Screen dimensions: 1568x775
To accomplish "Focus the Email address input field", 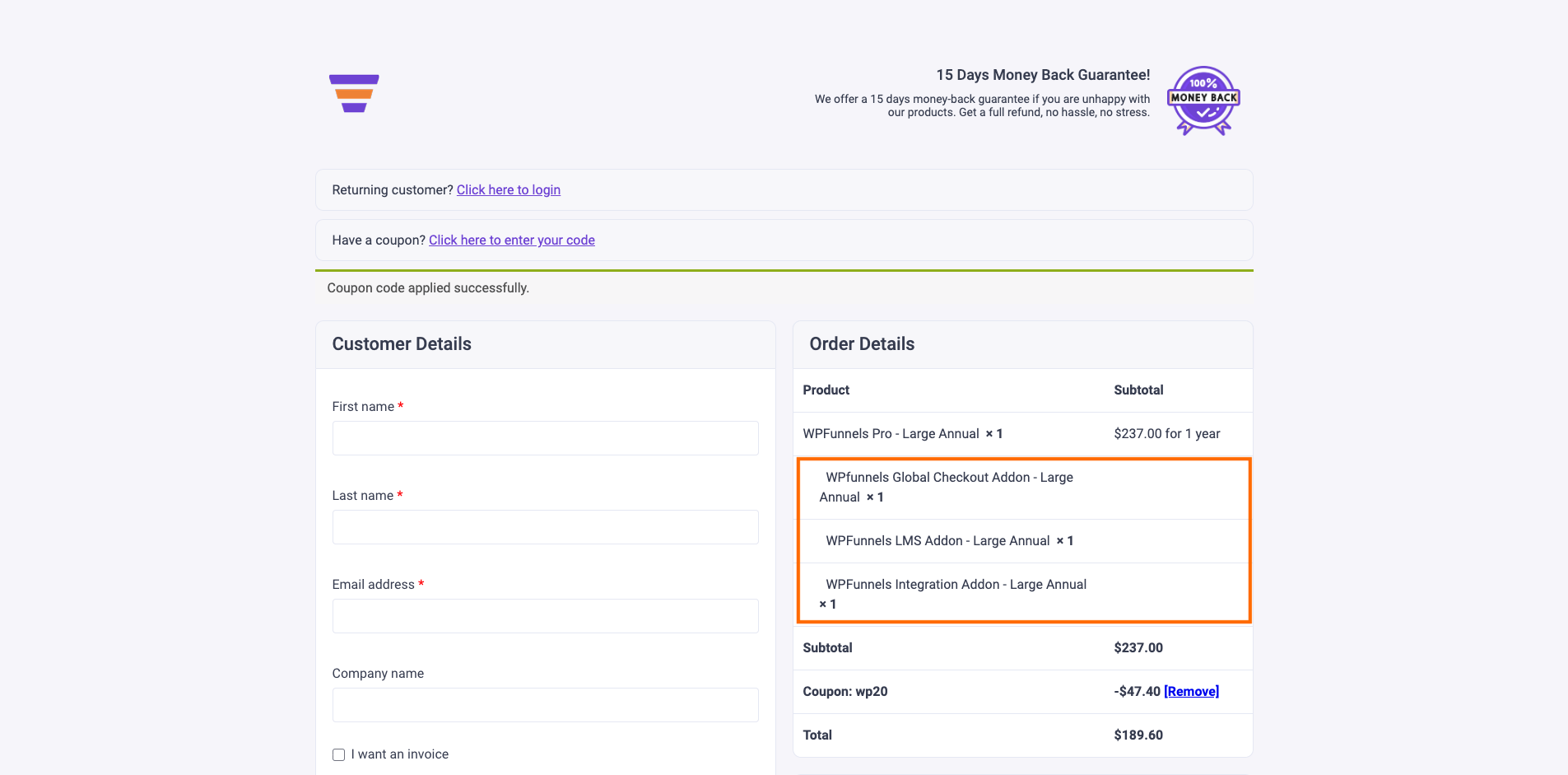I will click(x=545, y=616).
